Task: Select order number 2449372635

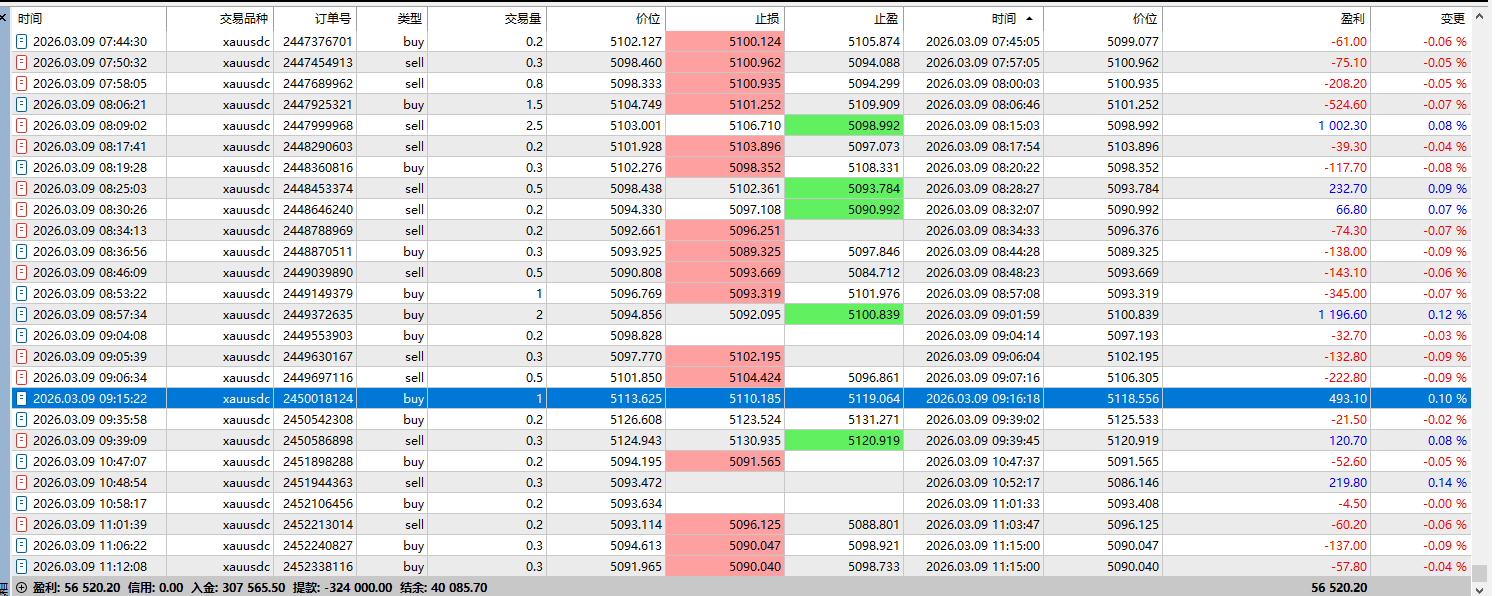Action: [x=318, y=314]
